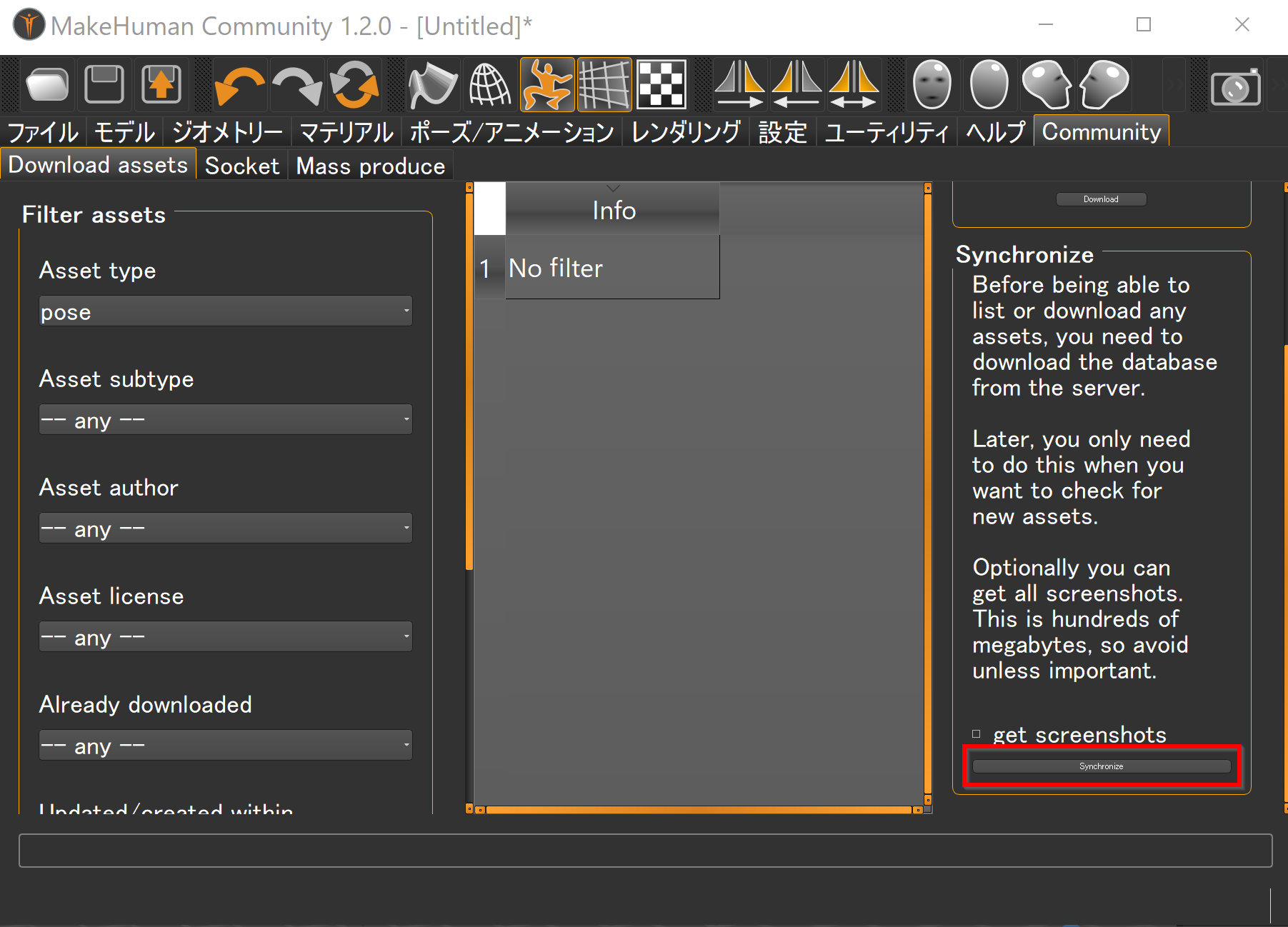Click the small Download button
The image size is (1288, 927).
click(1101, 199)
